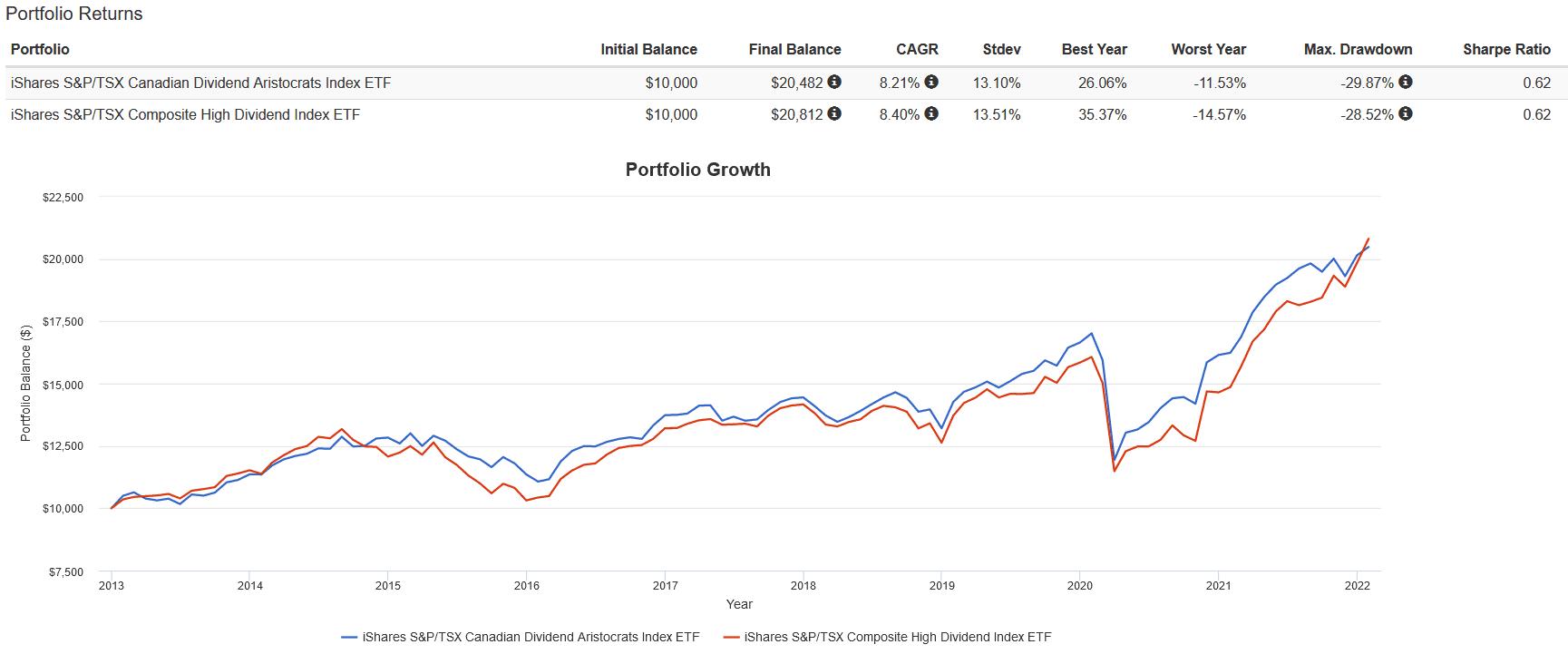This screenshot has height=664, width=1568.
Task: Open info icon next to $20,812 balance
Action: 834,113
